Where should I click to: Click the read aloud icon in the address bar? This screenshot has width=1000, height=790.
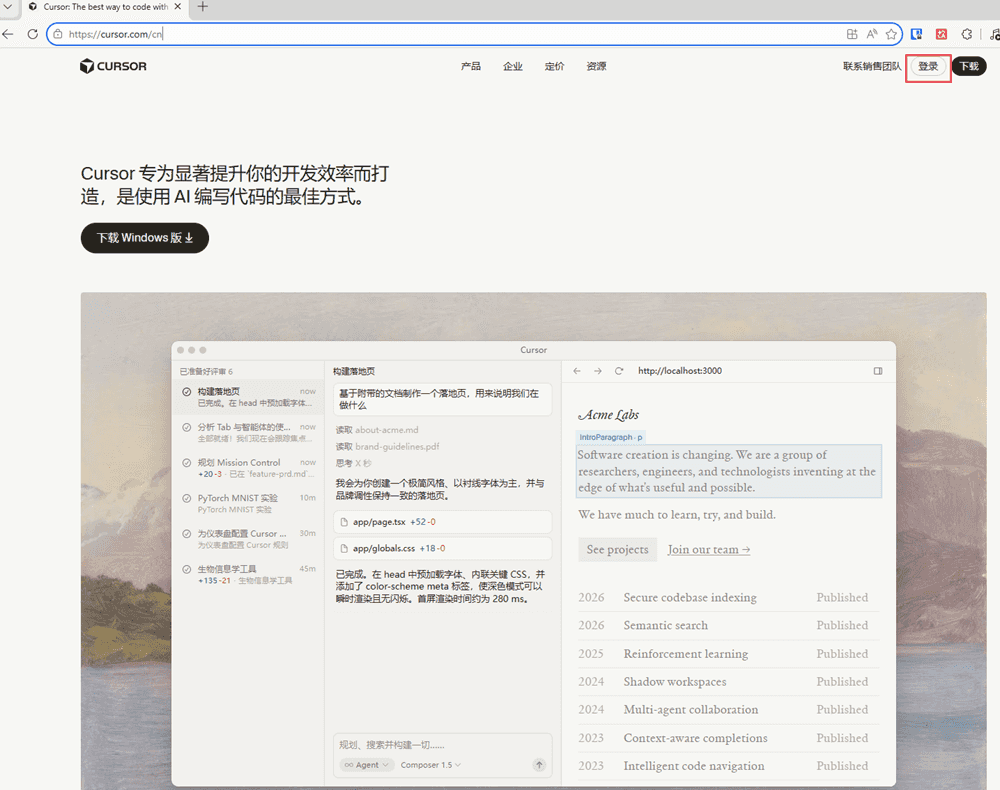pos(872,34)
